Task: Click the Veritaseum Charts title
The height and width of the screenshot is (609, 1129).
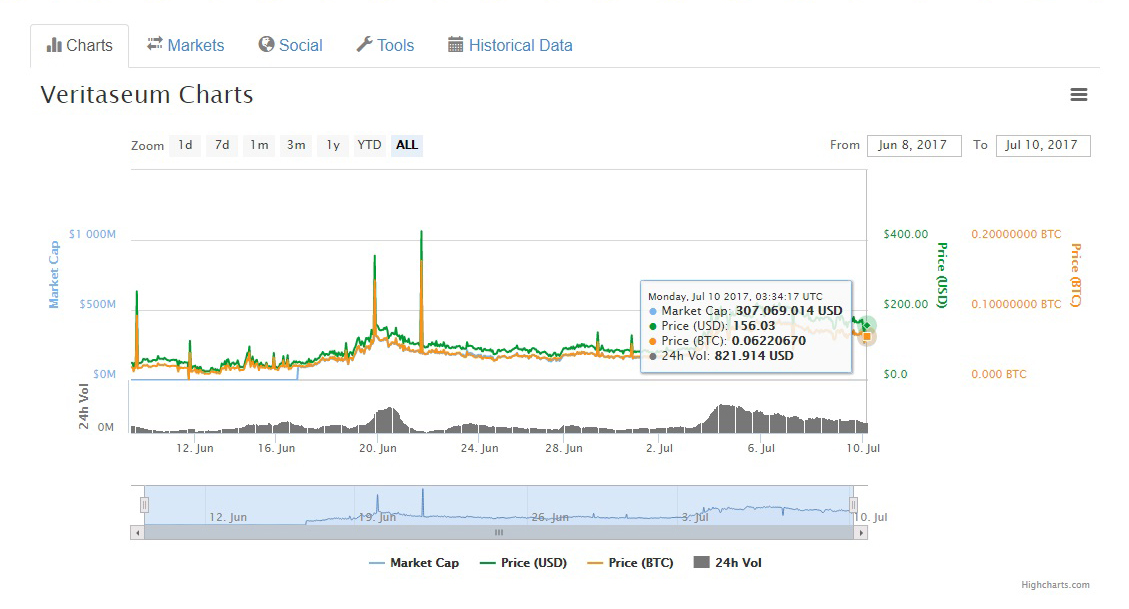Action: point(147,94)
